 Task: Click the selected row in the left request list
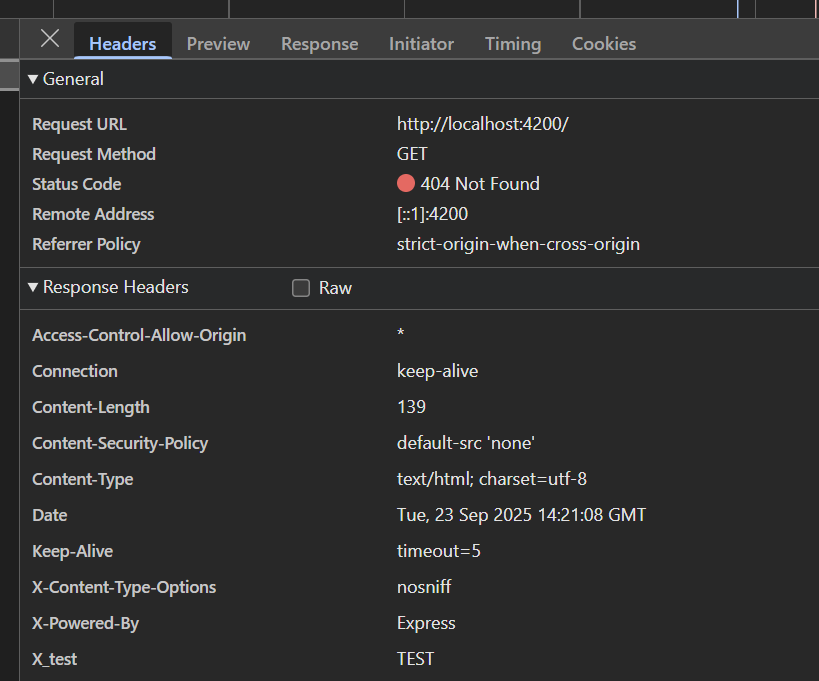pyautogui.click(x=9, y=75)
